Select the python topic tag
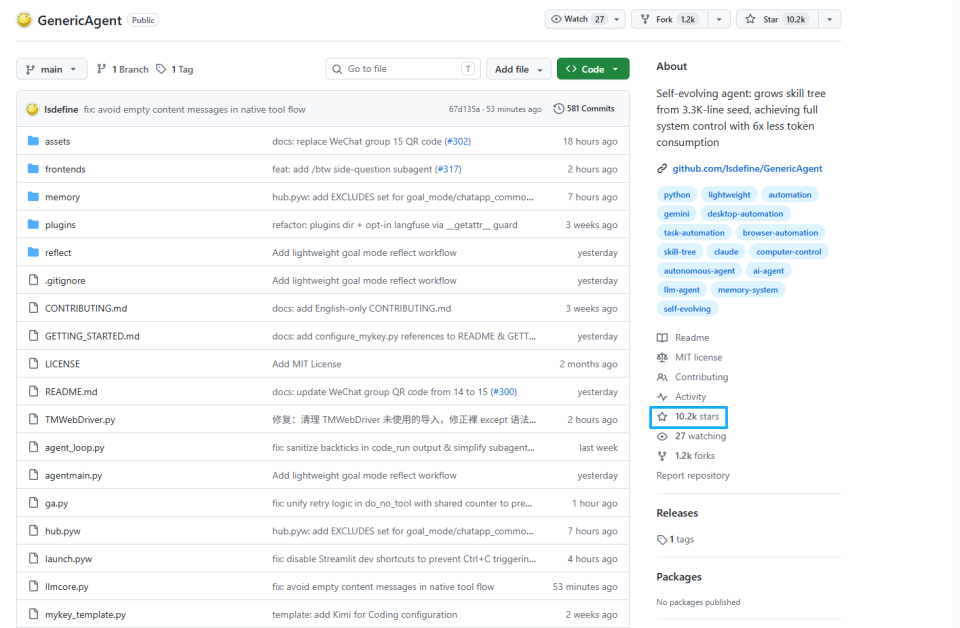The height and width of the screenshot is (628, 960). click(677, 195)
